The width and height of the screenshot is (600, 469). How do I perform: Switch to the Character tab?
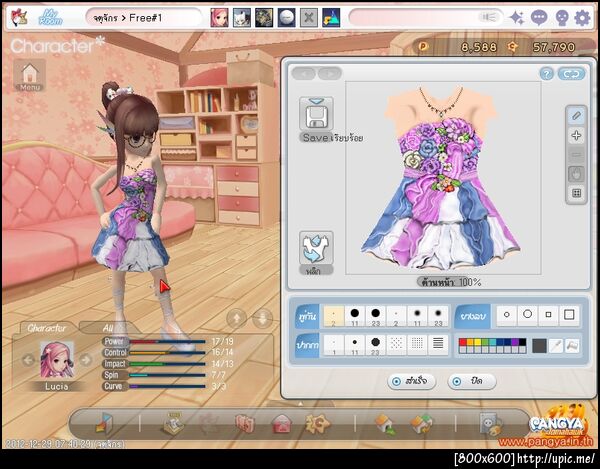[47, 328]
